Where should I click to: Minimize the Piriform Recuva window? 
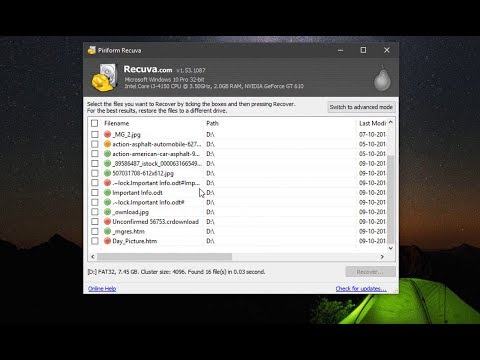coord(340,50)
